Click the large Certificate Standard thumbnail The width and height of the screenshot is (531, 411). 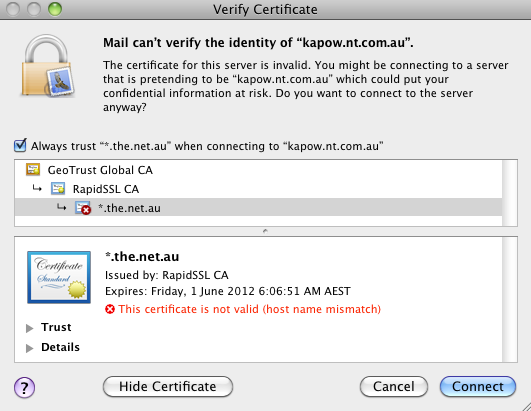click(x=59, y=277)
